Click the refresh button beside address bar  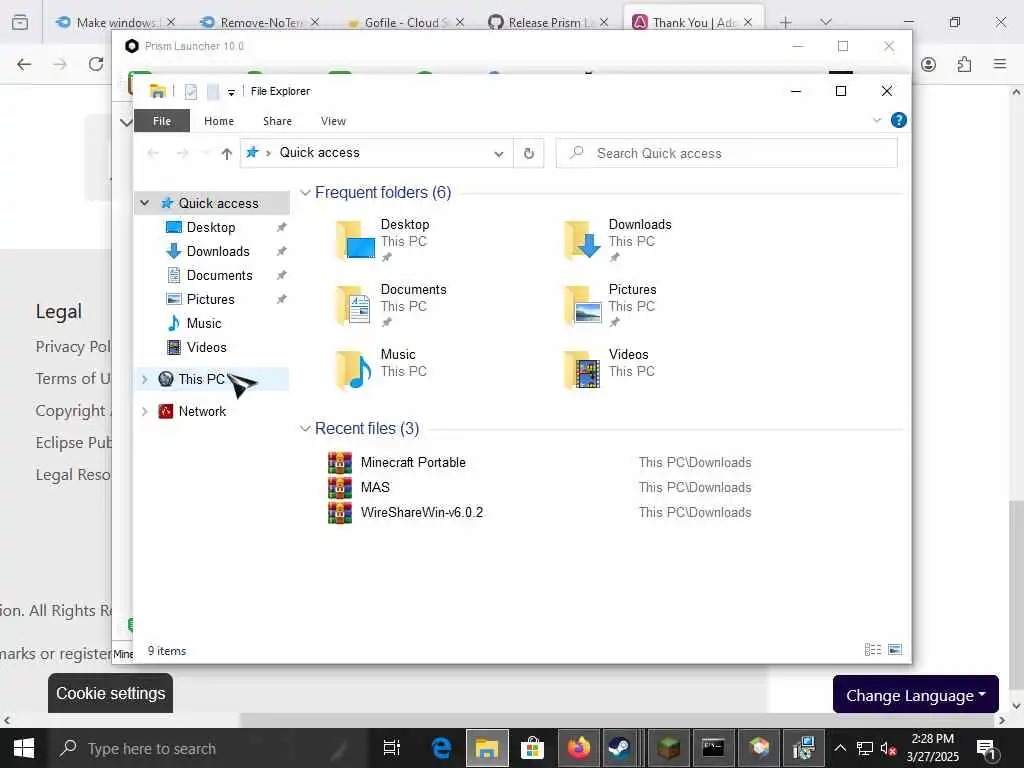[528, 153]
